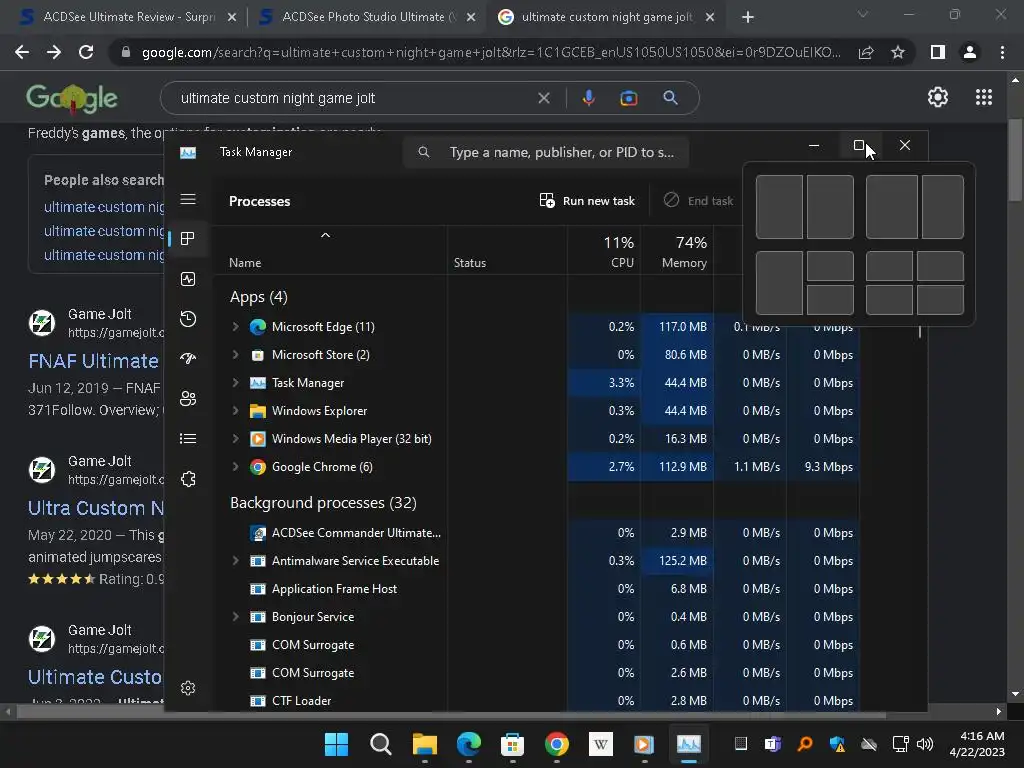Expand Google Chrome process group
Viewport: 1024px width, 768px height.
pos(236,467)
